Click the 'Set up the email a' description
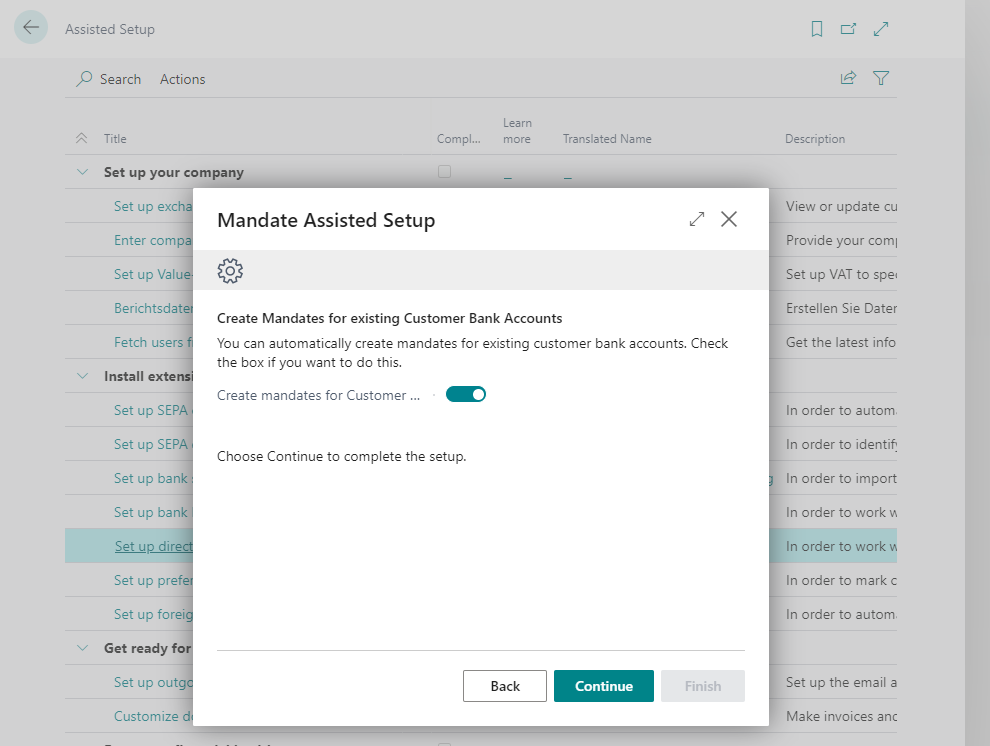 pyautogui.click(x=841, y=682)
